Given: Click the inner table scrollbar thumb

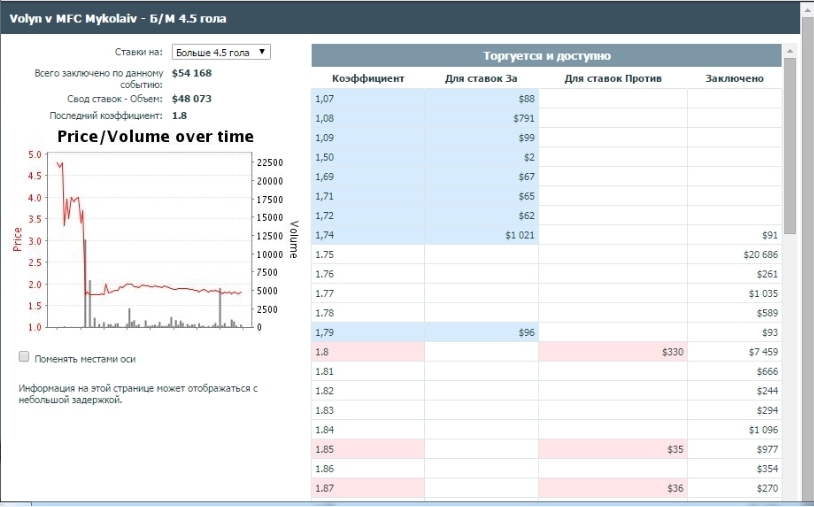Looking at the screenshot, I should [x=789, y=145].
